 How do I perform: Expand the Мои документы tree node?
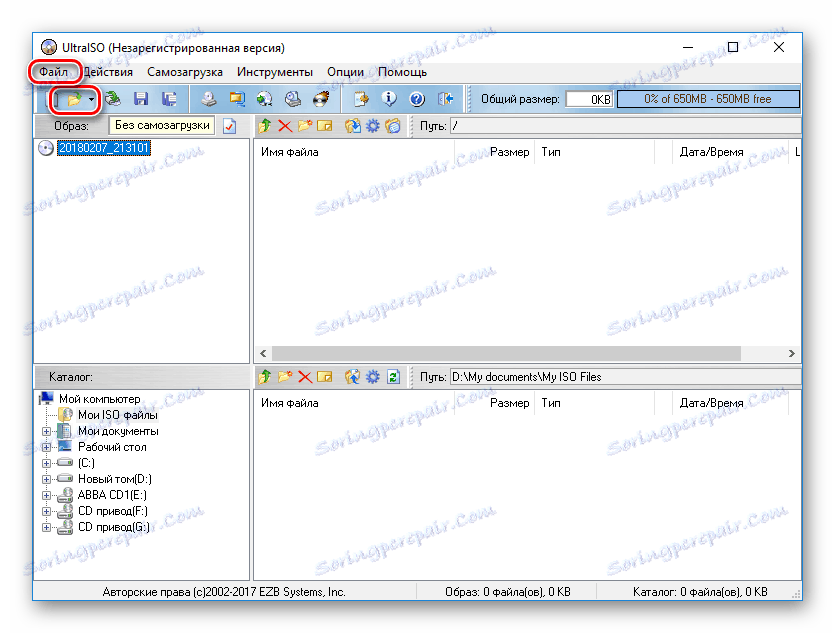(46, 432)
